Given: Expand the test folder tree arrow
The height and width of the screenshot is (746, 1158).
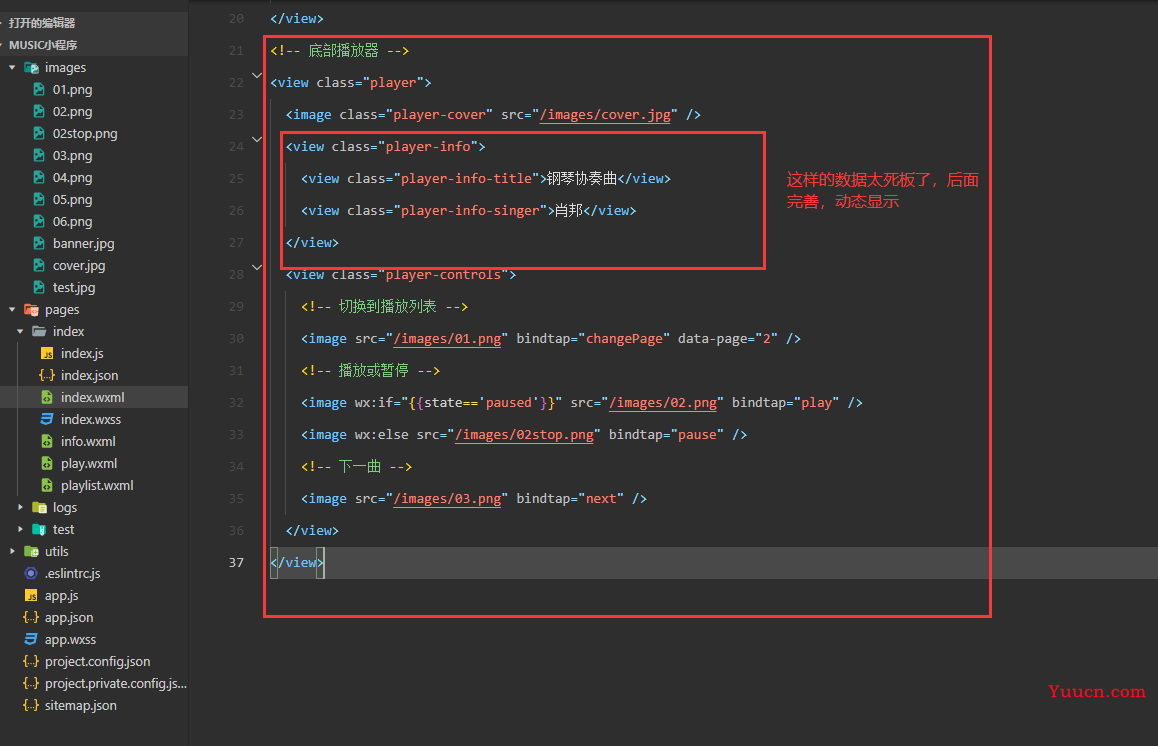Looking at the screenshot, I should click(20, 530).
